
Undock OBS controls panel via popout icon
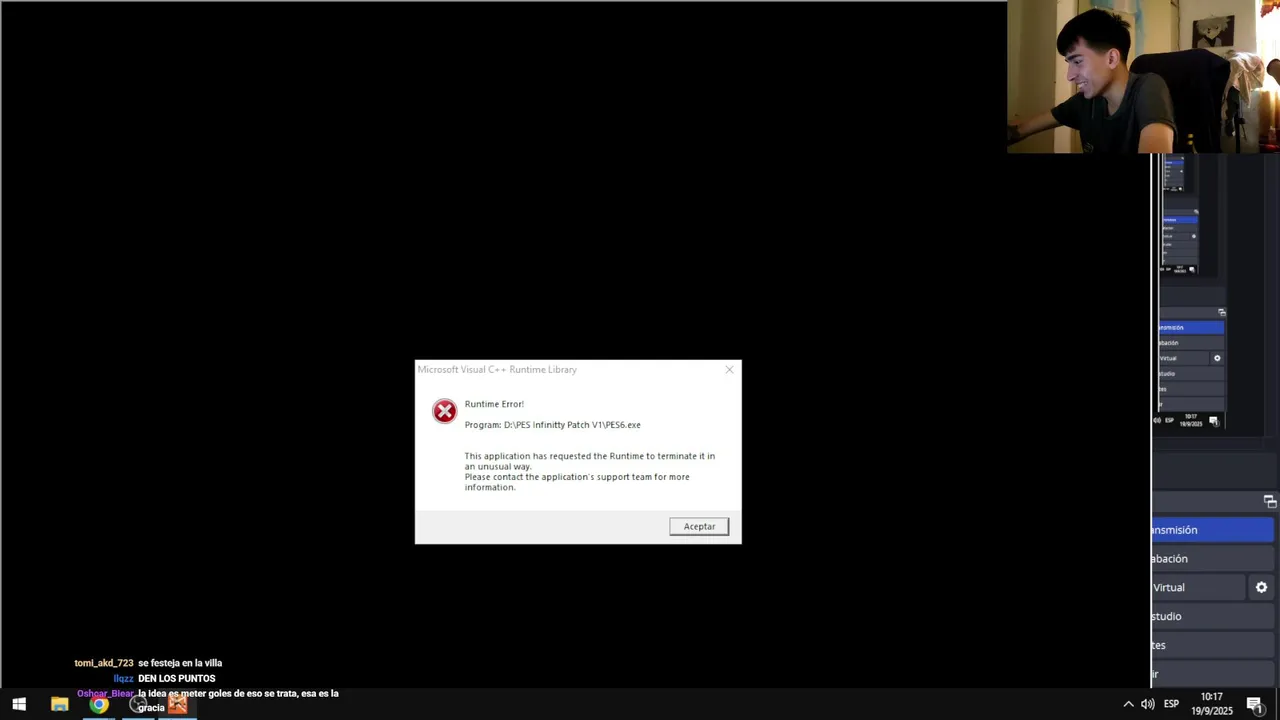click(x=1270, y=501)
